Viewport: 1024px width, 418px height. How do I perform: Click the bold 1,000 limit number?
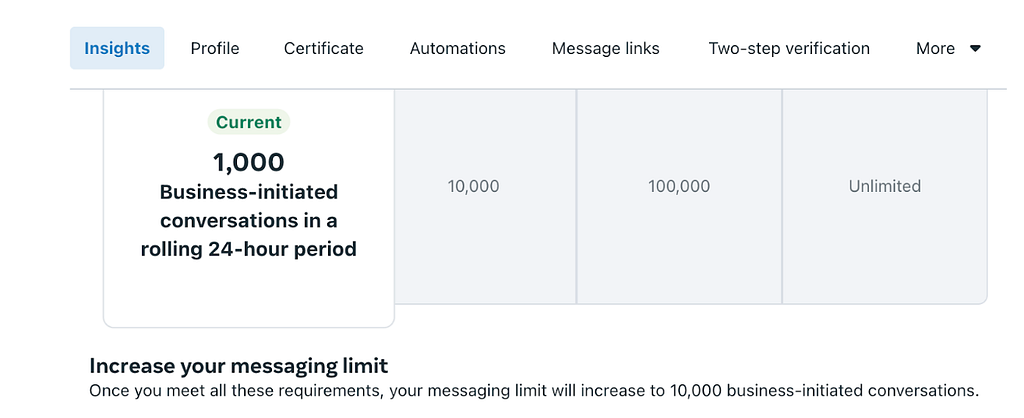coord(249,161)
